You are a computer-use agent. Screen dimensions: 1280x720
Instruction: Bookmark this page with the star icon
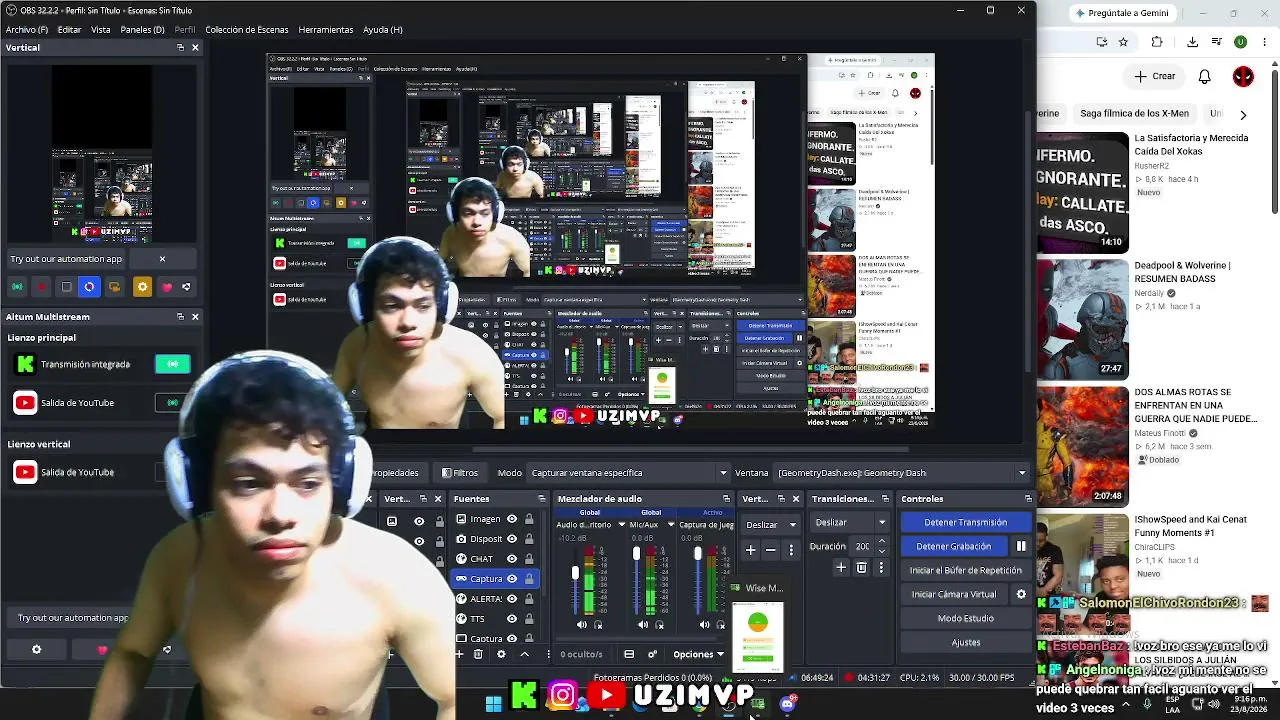click(1124, 42)
